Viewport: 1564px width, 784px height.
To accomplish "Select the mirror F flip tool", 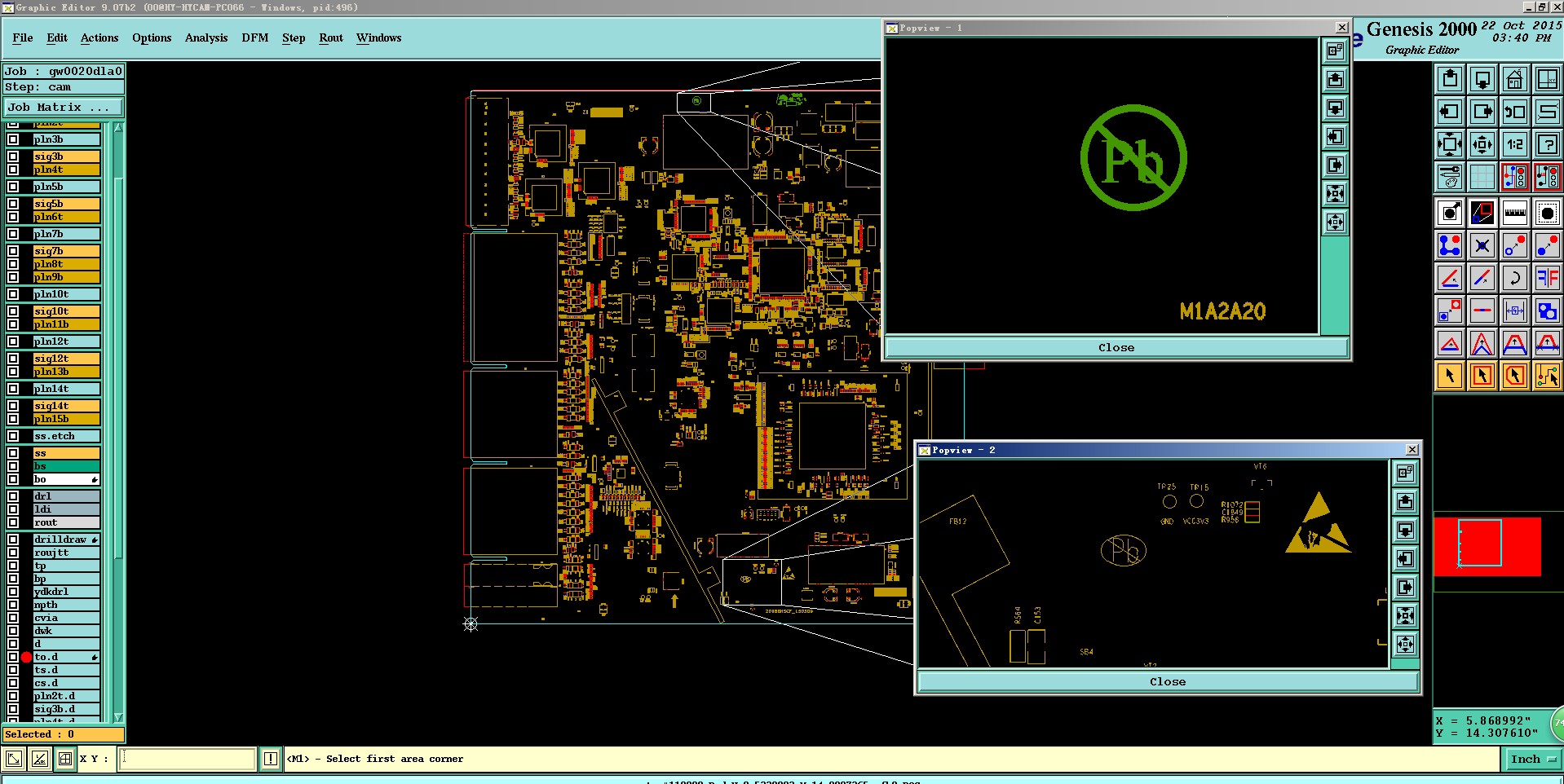I will [1547, 278].
